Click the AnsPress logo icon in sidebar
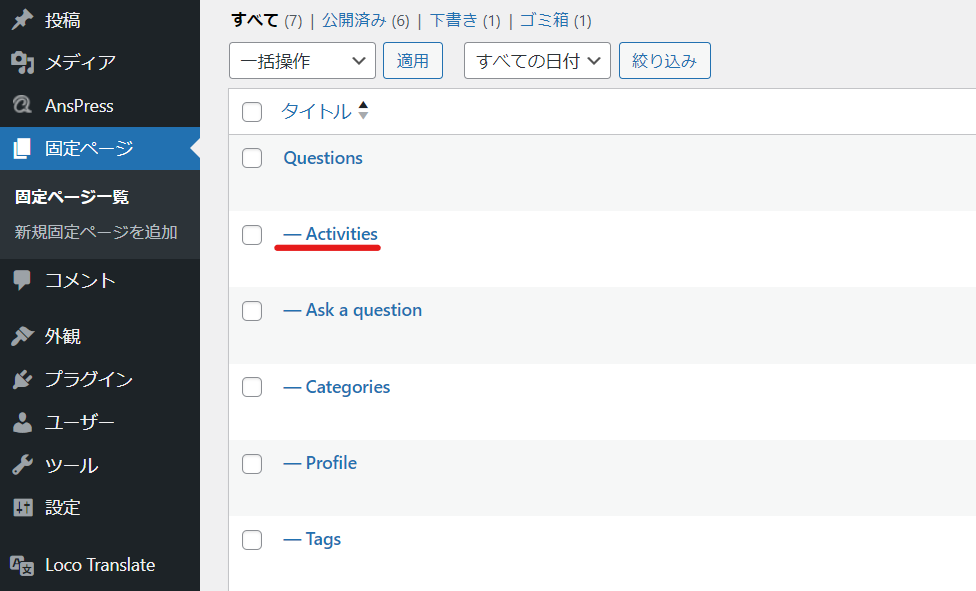This screenshot has width=976, height=591. coord(22,106)
